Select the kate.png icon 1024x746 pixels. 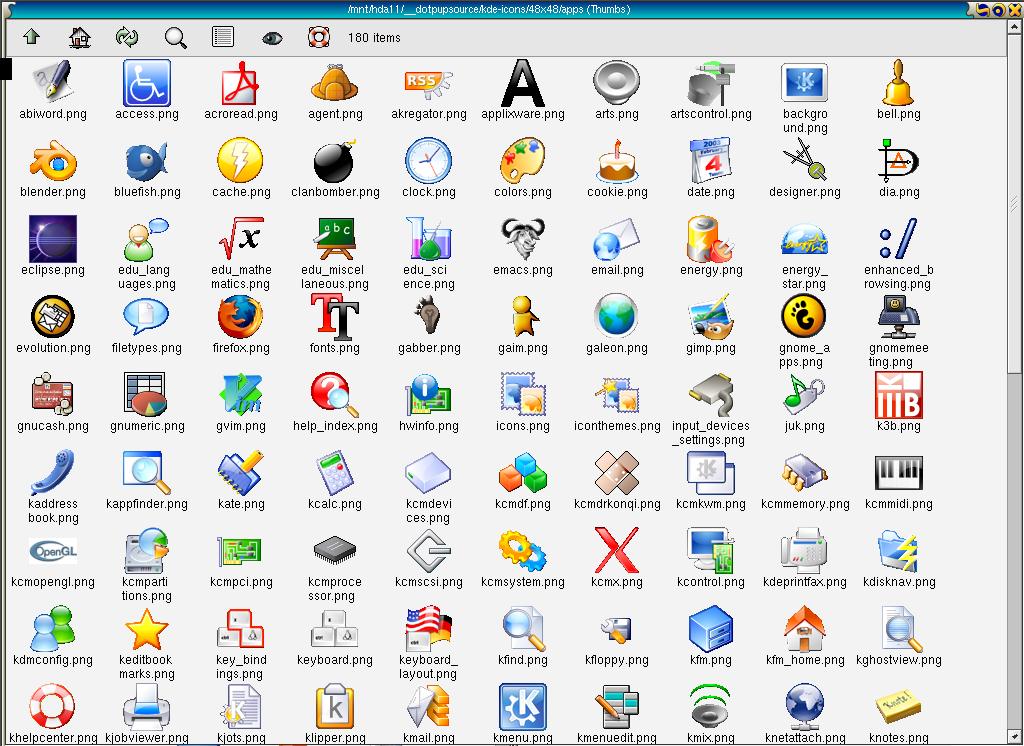click(x=241, y=472)
